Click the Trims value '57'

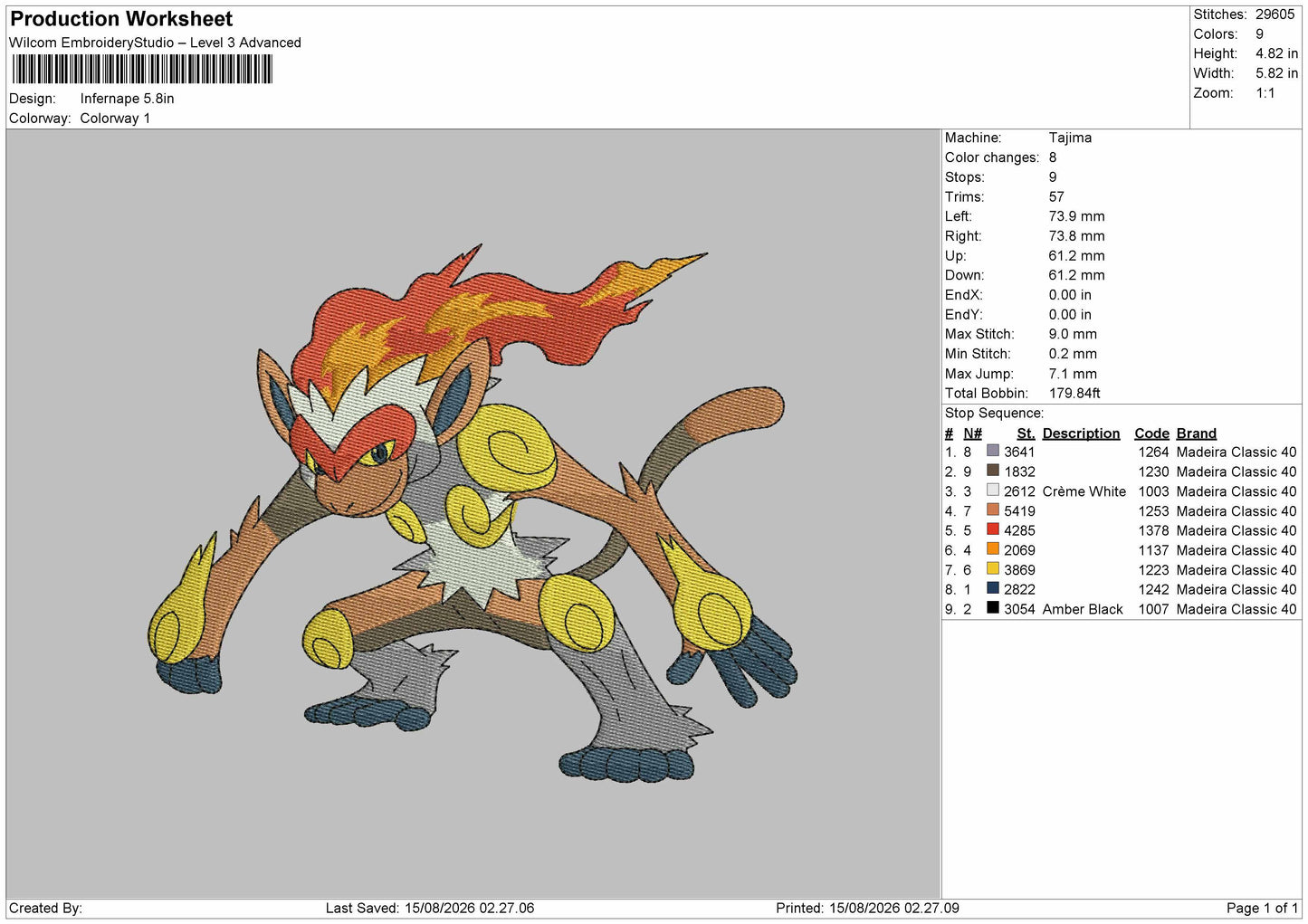click(x=1056, y=196)
